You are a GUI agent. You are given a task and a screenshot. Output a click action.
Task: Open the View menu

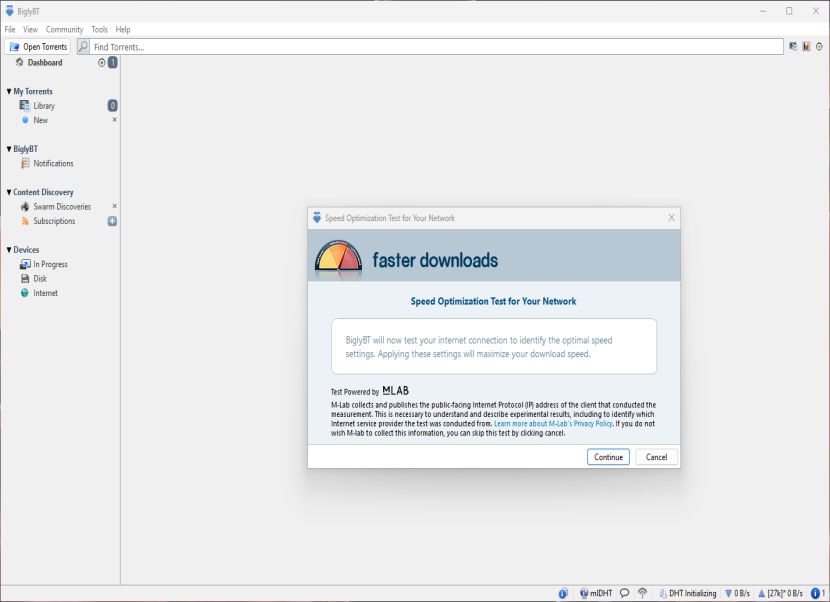pyautogui.click(x=30, y=29)
